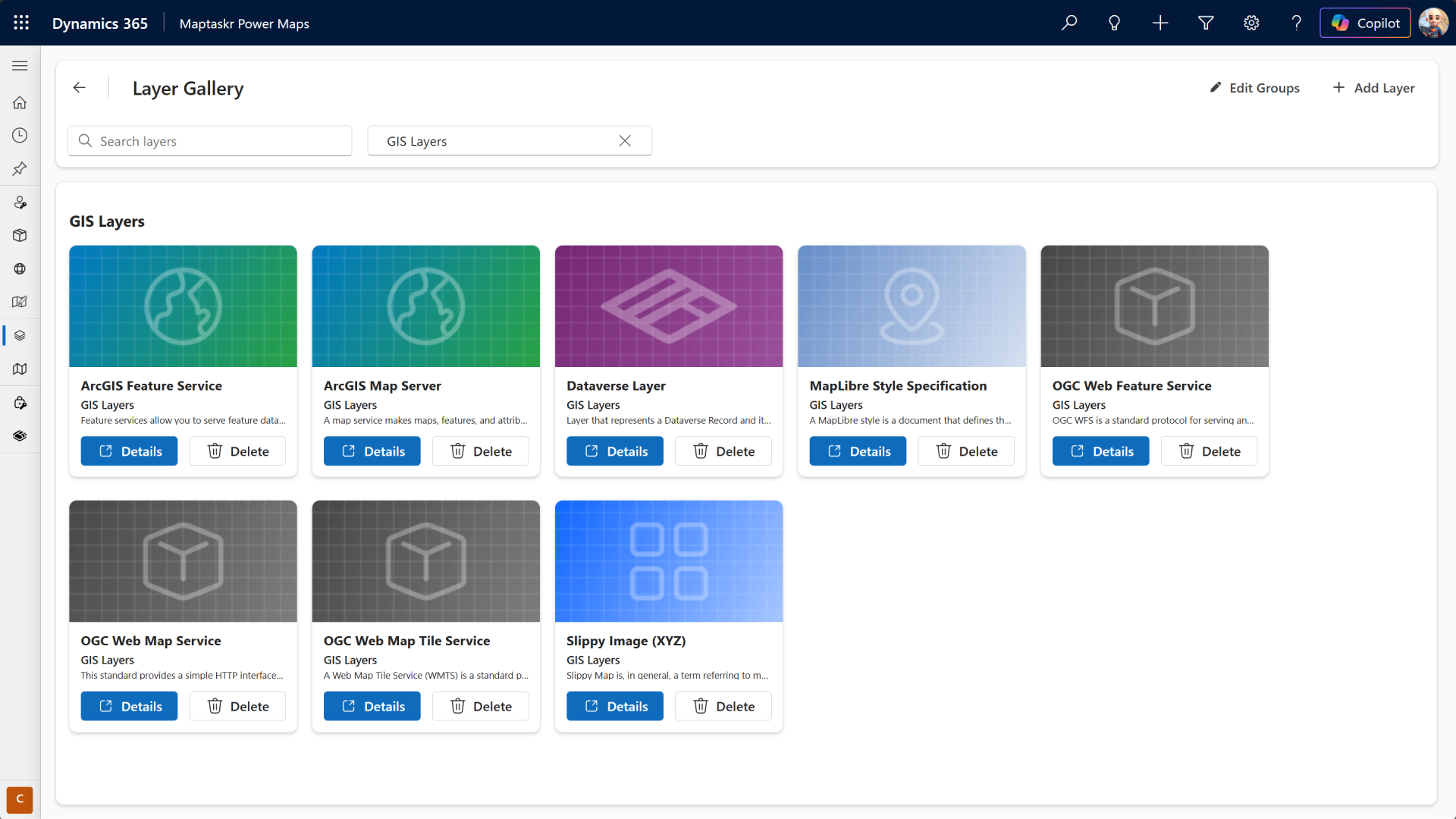Click Add Layer command
This screenshot has height=819, width=1456.
[1373, 88]
